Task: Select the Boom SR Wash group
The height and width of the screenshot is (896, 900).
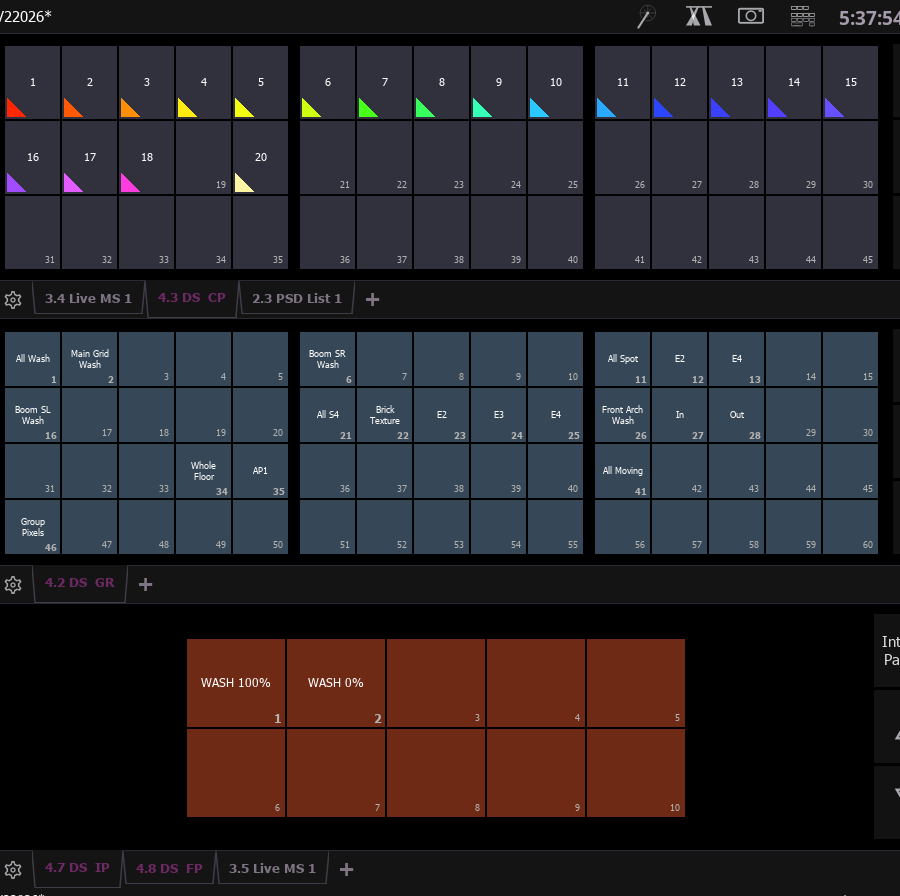Action: [328, 359]
